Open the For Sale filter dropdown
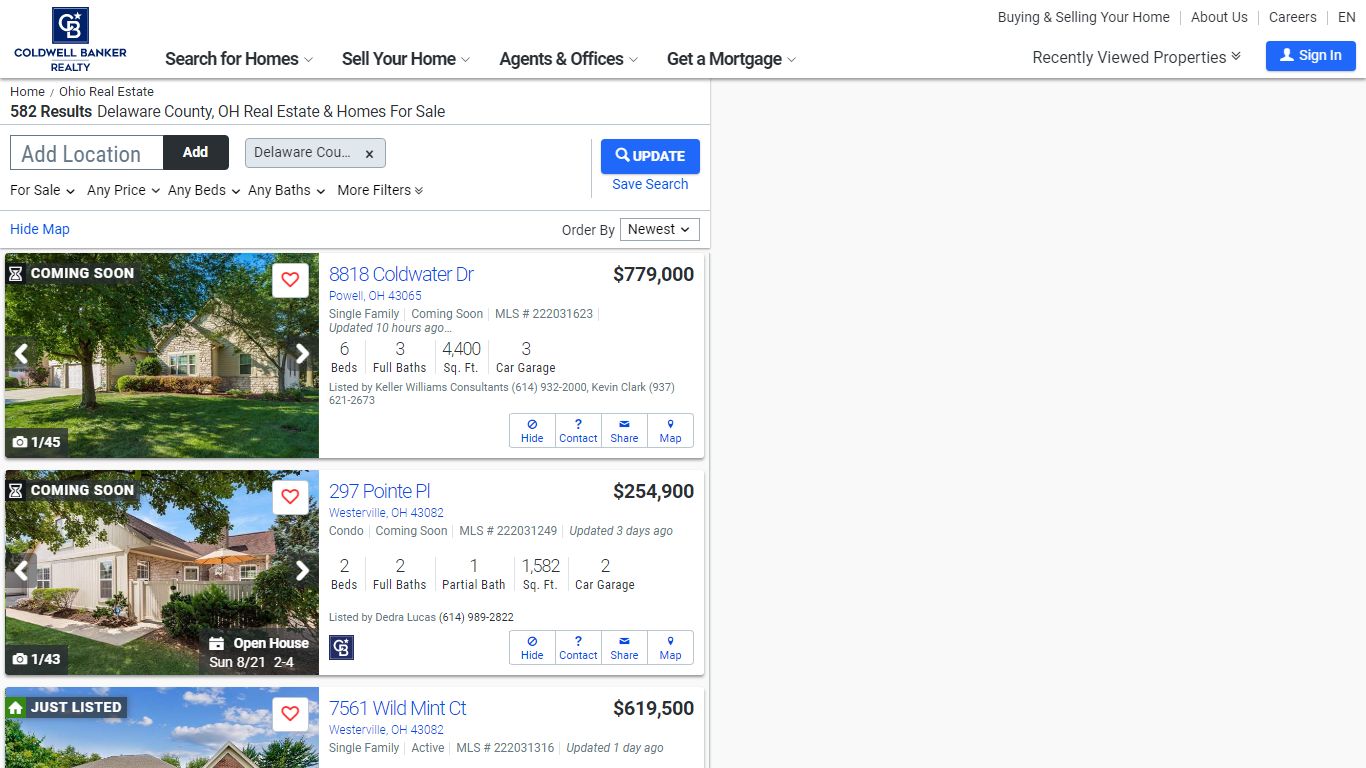This screenshot has width=1366, height=768. click(42, 190)
